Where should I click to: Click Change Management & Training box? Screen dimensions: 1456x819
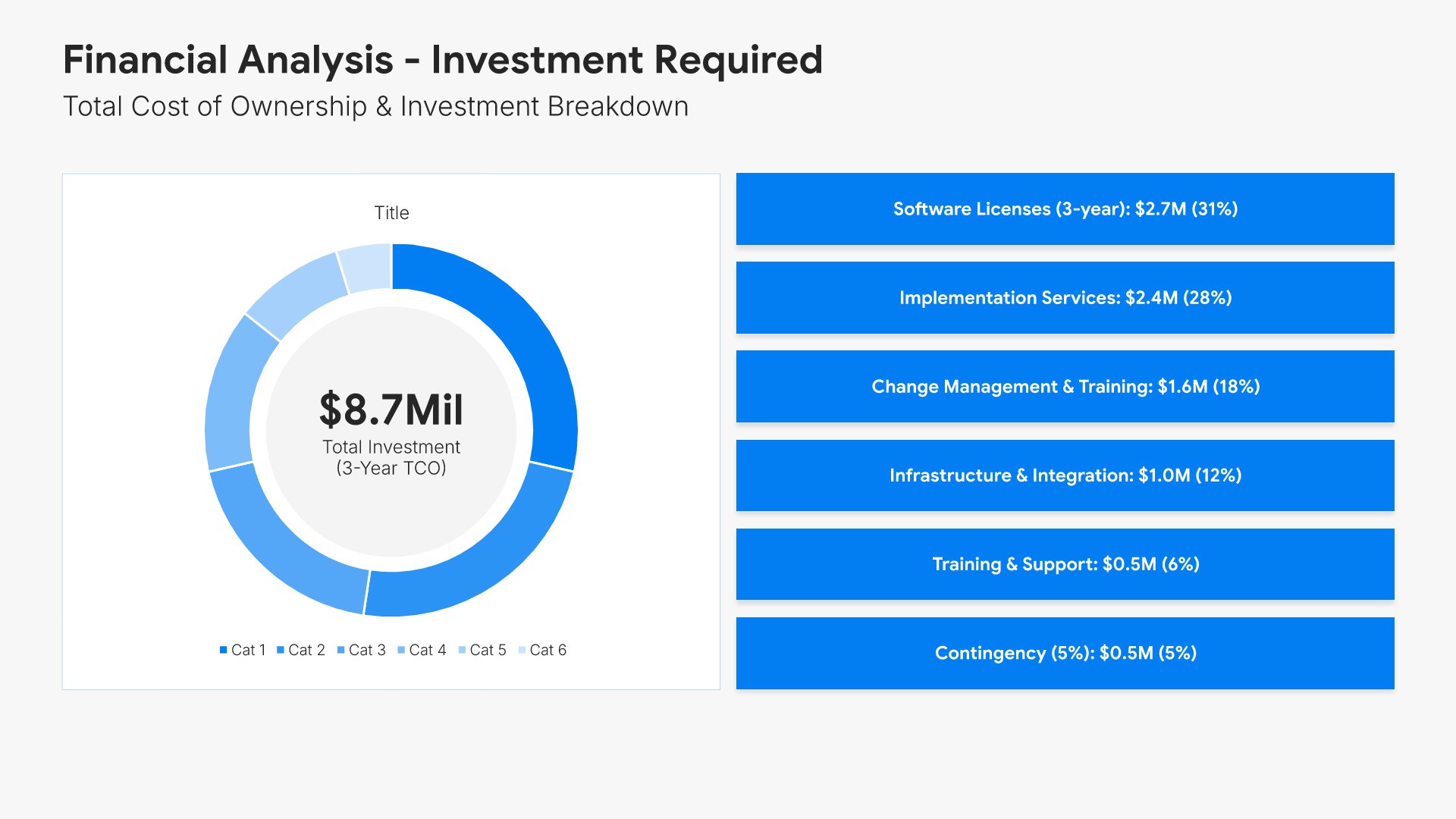[x=1065, y=386]
